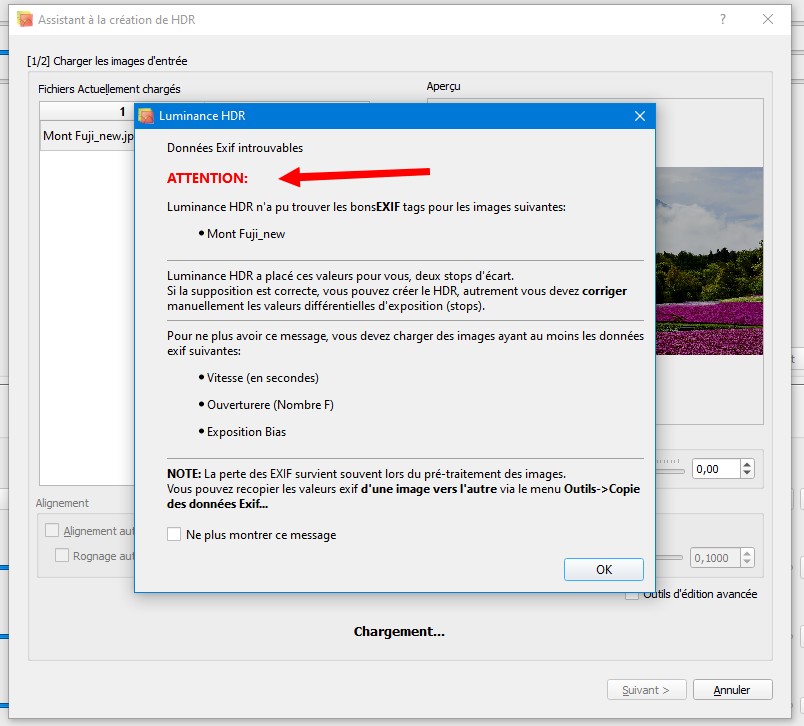Click the Assistant HDR wizard title icon
804x726 pixels.
(25, 19)
